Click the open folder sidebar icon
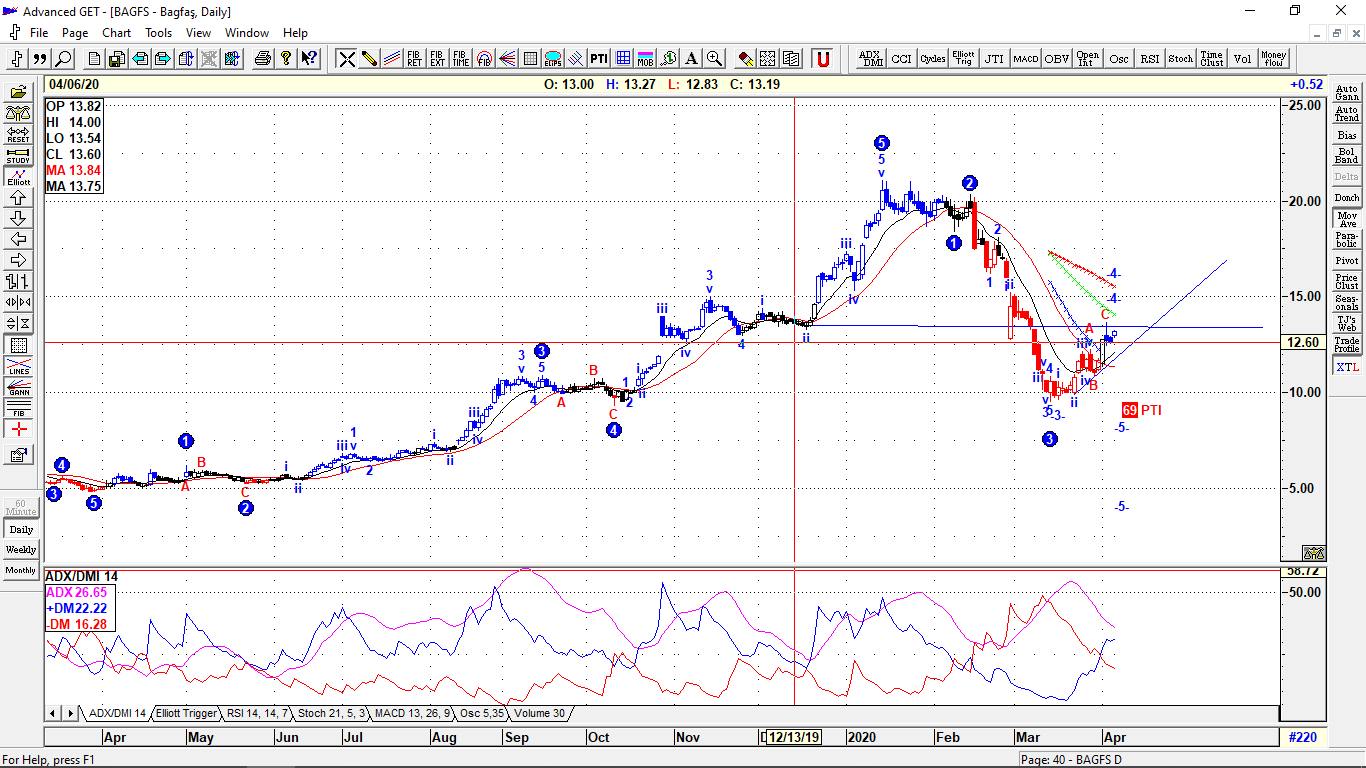Viewport: 1366px width, 768px height. point(18,92)
